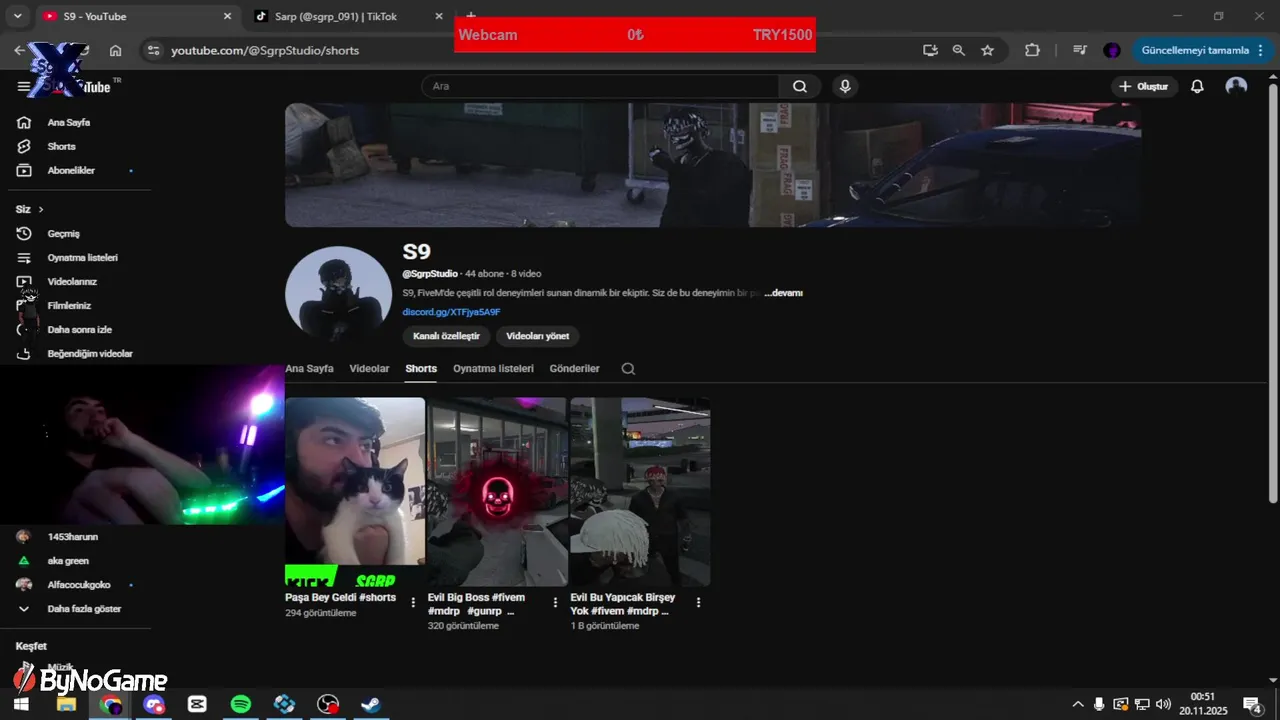Click Kanalı özelleştir button
Viewport: 1280px width, 720px height.
(446, 336)
